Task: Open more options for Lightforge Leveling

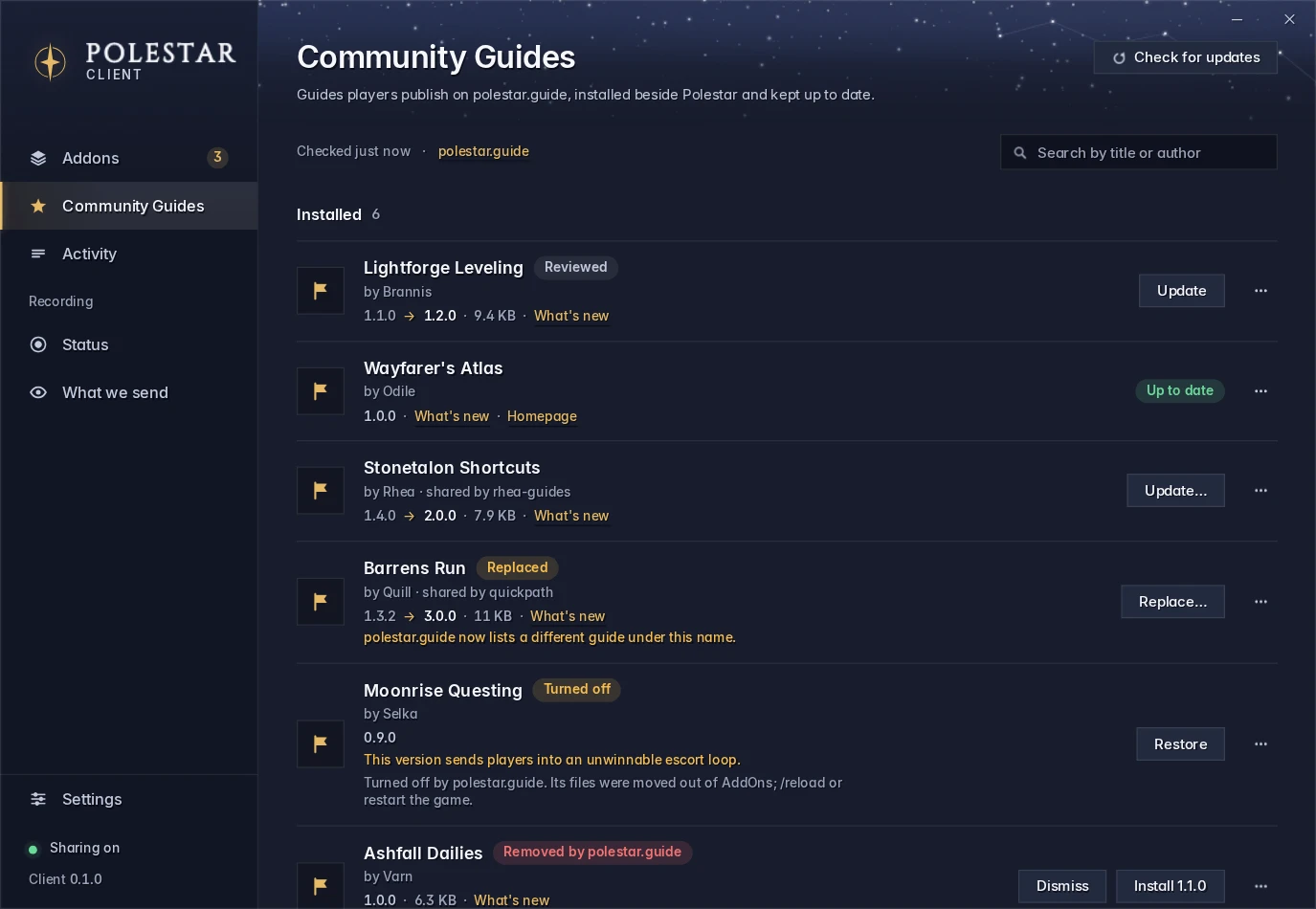Action: (x=1260, y=291)
